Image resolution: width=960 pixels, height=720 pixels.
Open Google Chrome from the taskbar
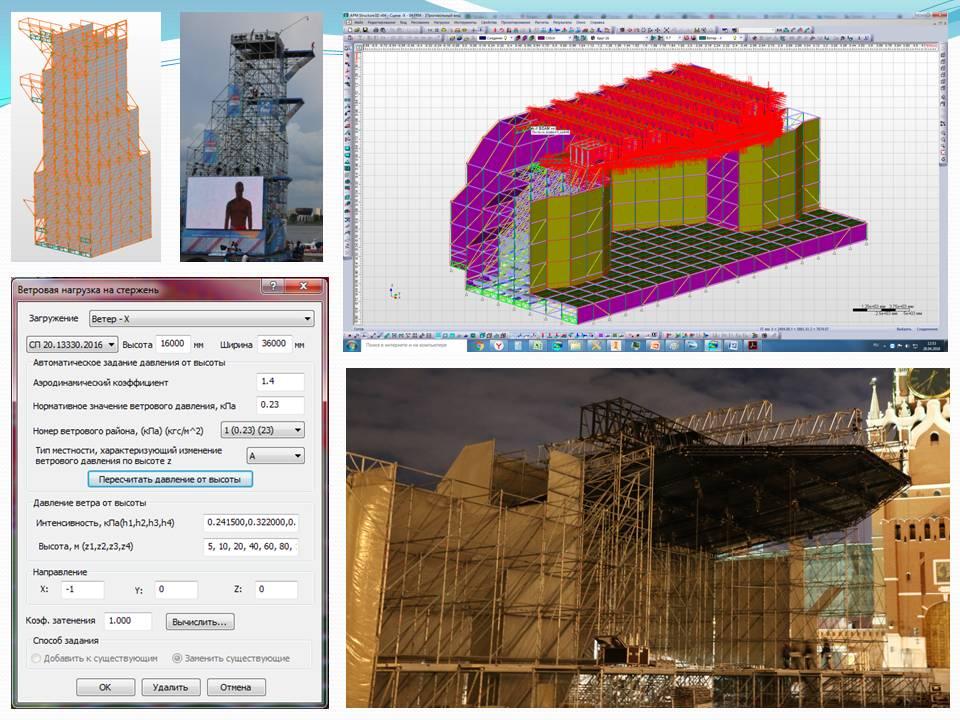(x=479, y=346)
